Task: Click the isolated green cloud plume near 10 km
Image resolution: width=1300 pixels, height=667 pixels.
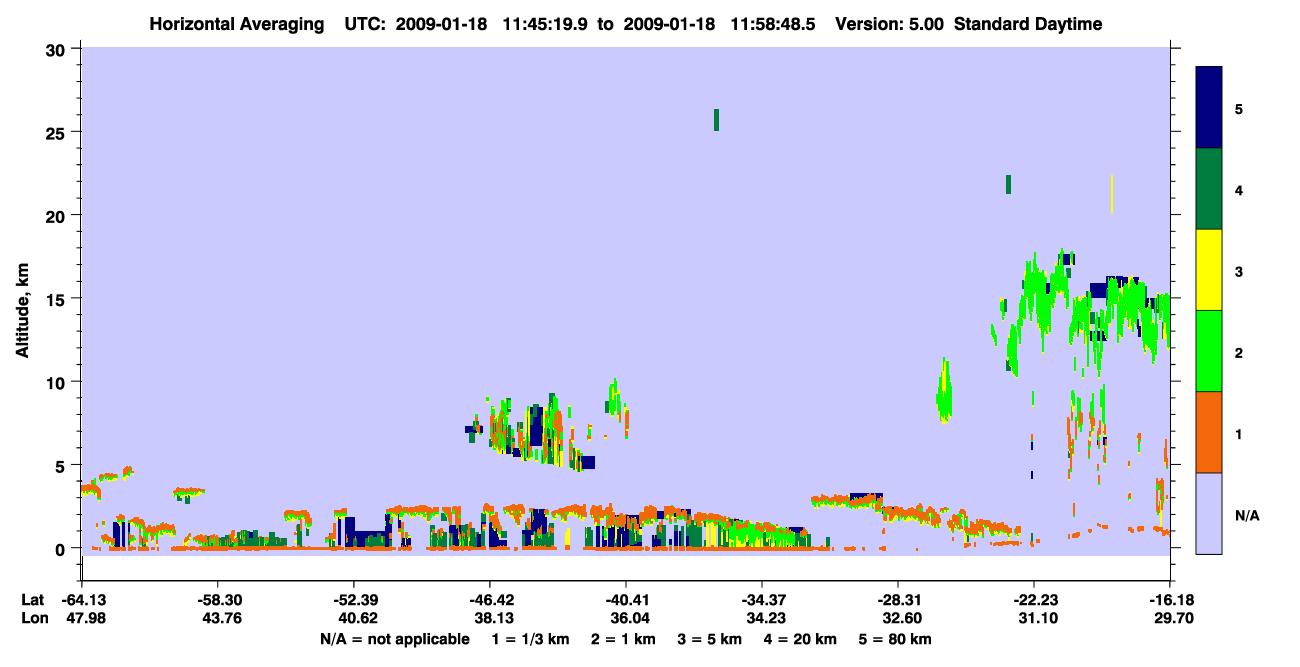Action: click(944, 391)
